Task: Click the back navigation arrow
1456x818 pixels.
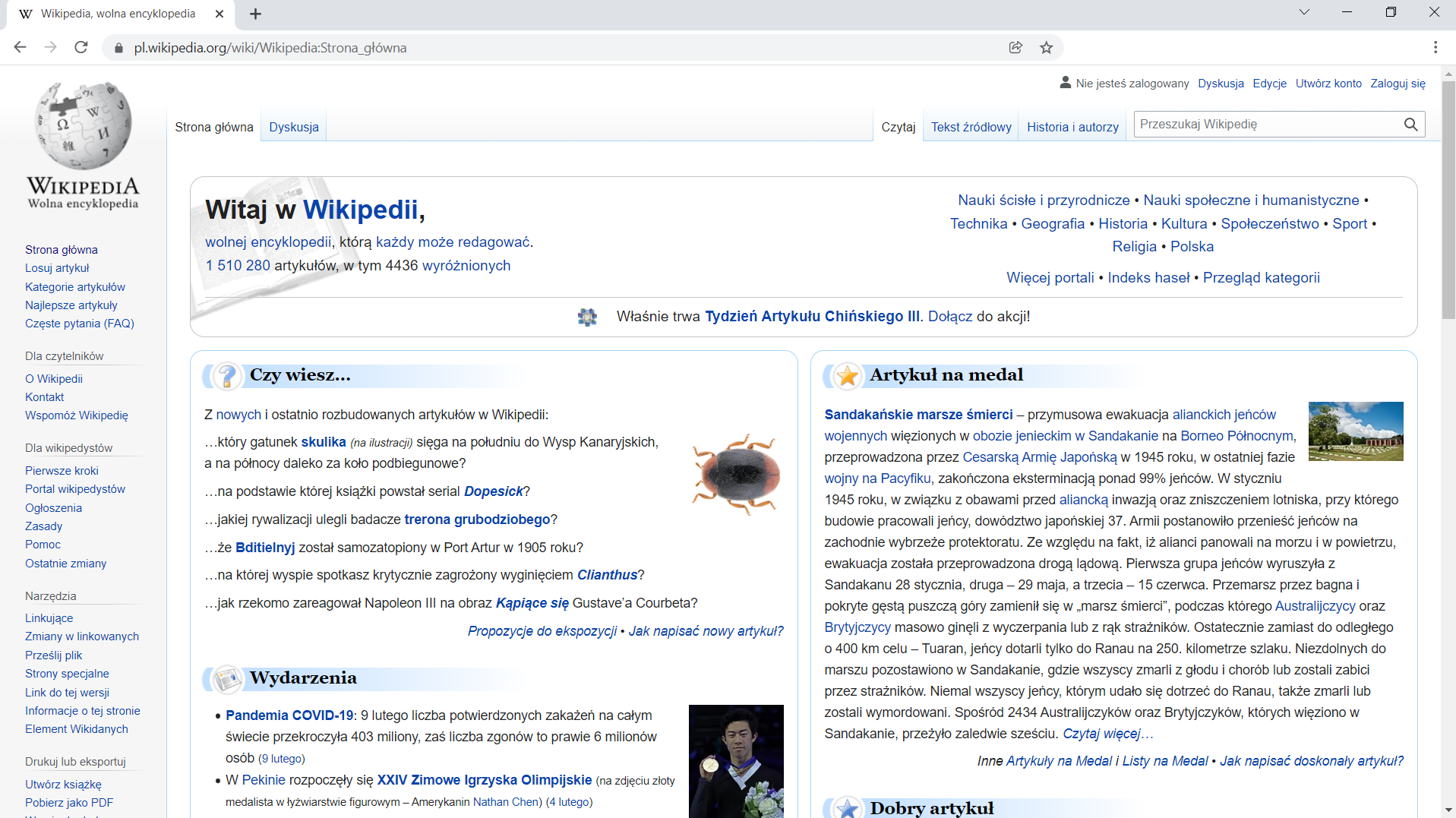Action: (x=20, y=47)
